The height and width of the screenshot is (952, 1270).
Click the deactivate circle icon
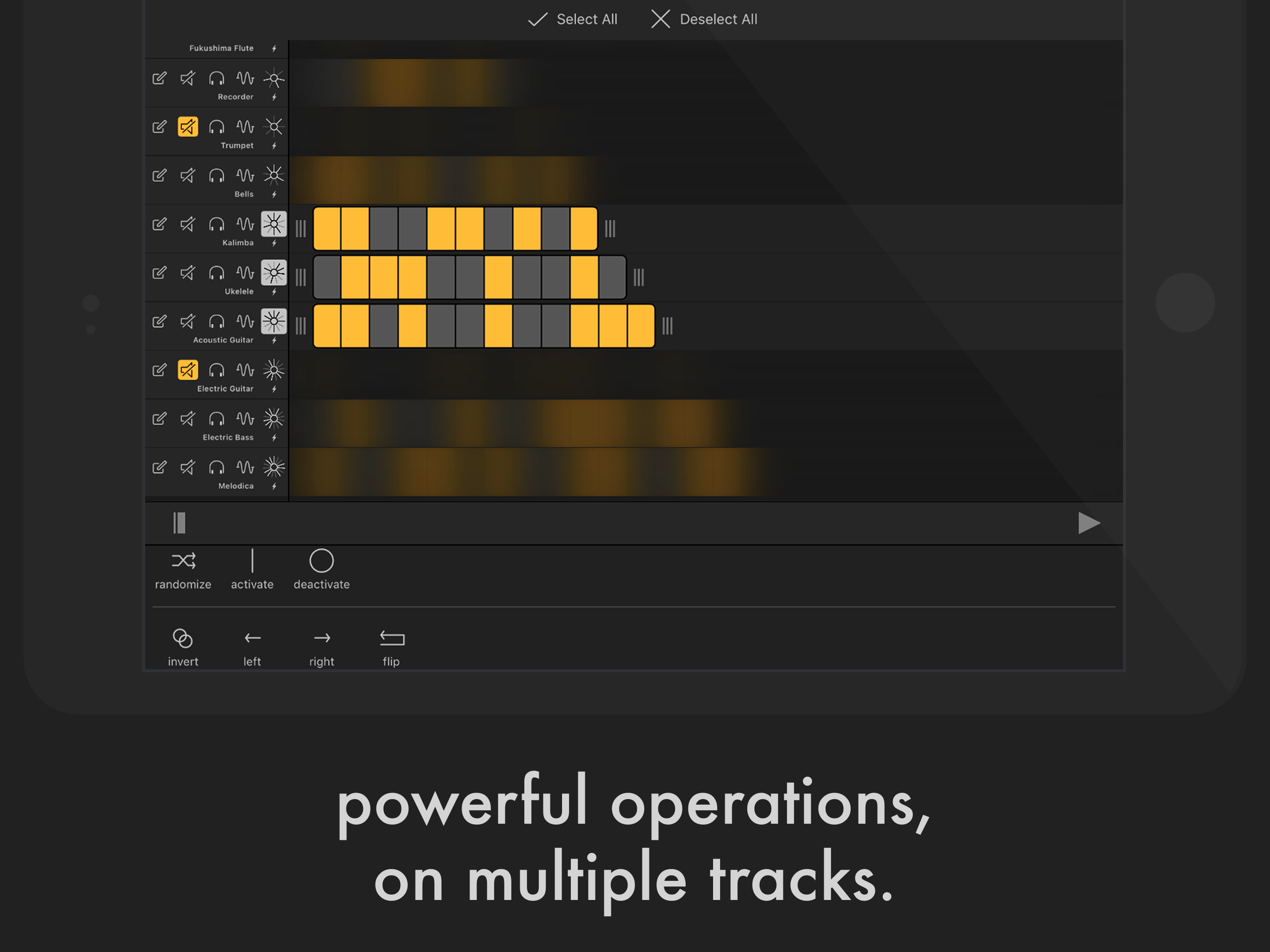[322, 561]
